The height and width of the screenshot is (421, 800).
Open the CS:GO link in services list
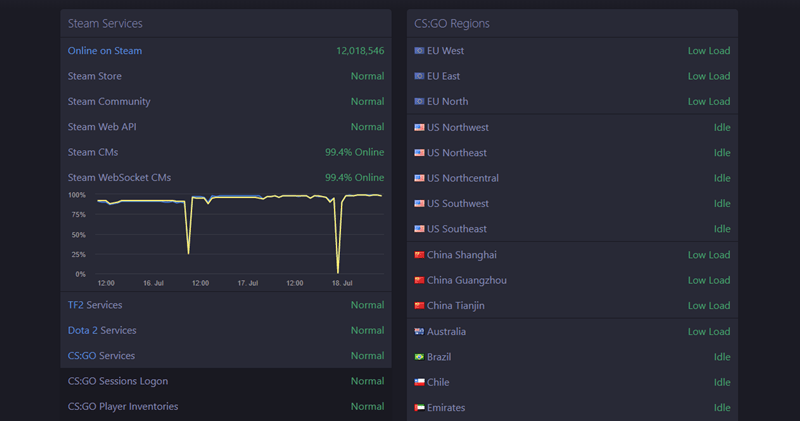click(x=82, y=356)
